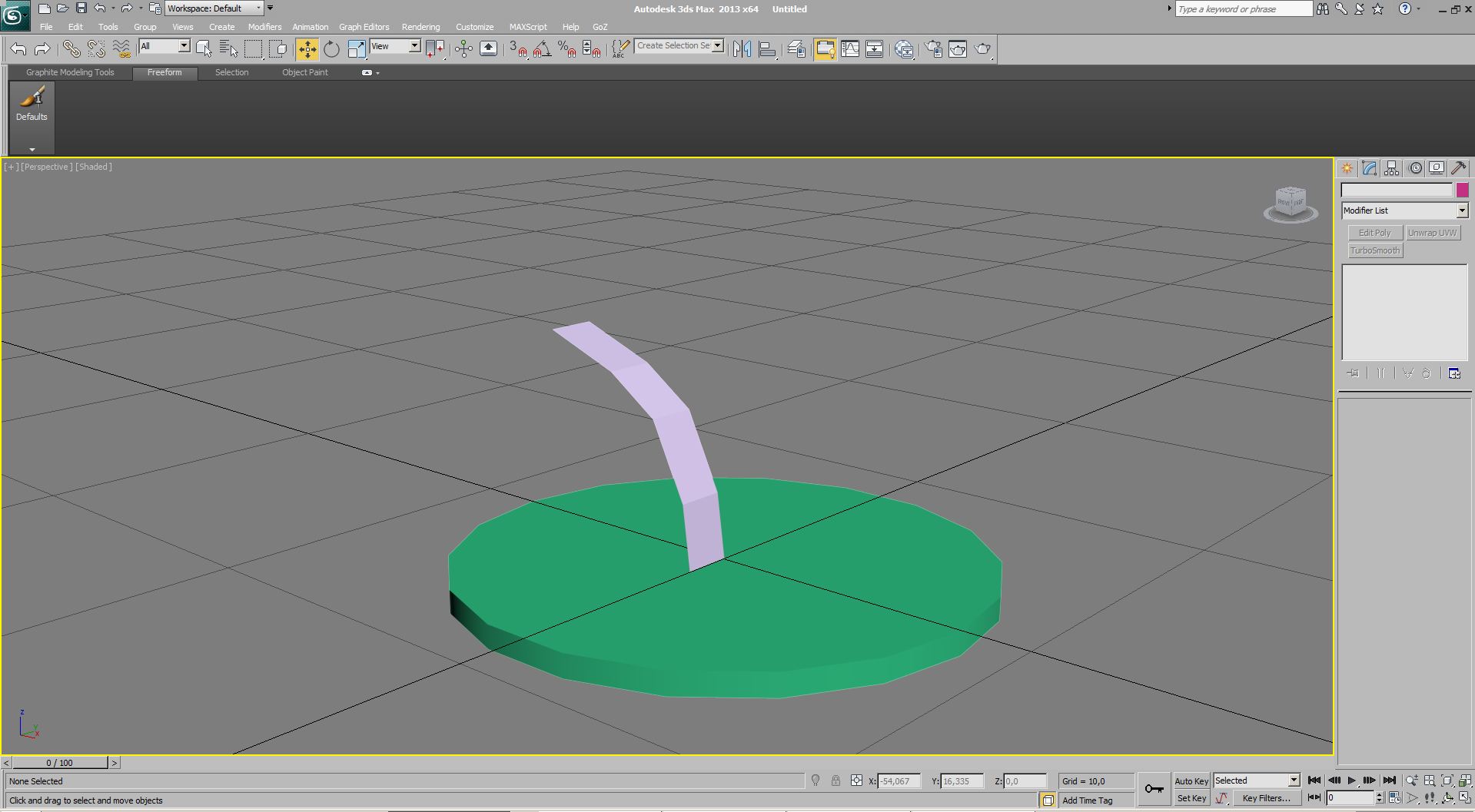Open the Rendering menu

click(420, 27)
